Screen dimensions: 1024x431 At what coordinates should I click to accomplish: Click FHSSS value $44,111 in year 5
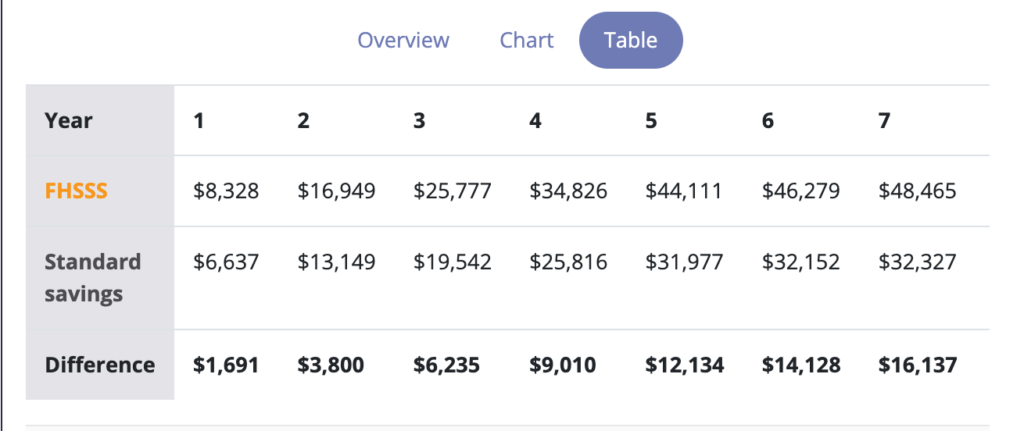tap(684, 191)
